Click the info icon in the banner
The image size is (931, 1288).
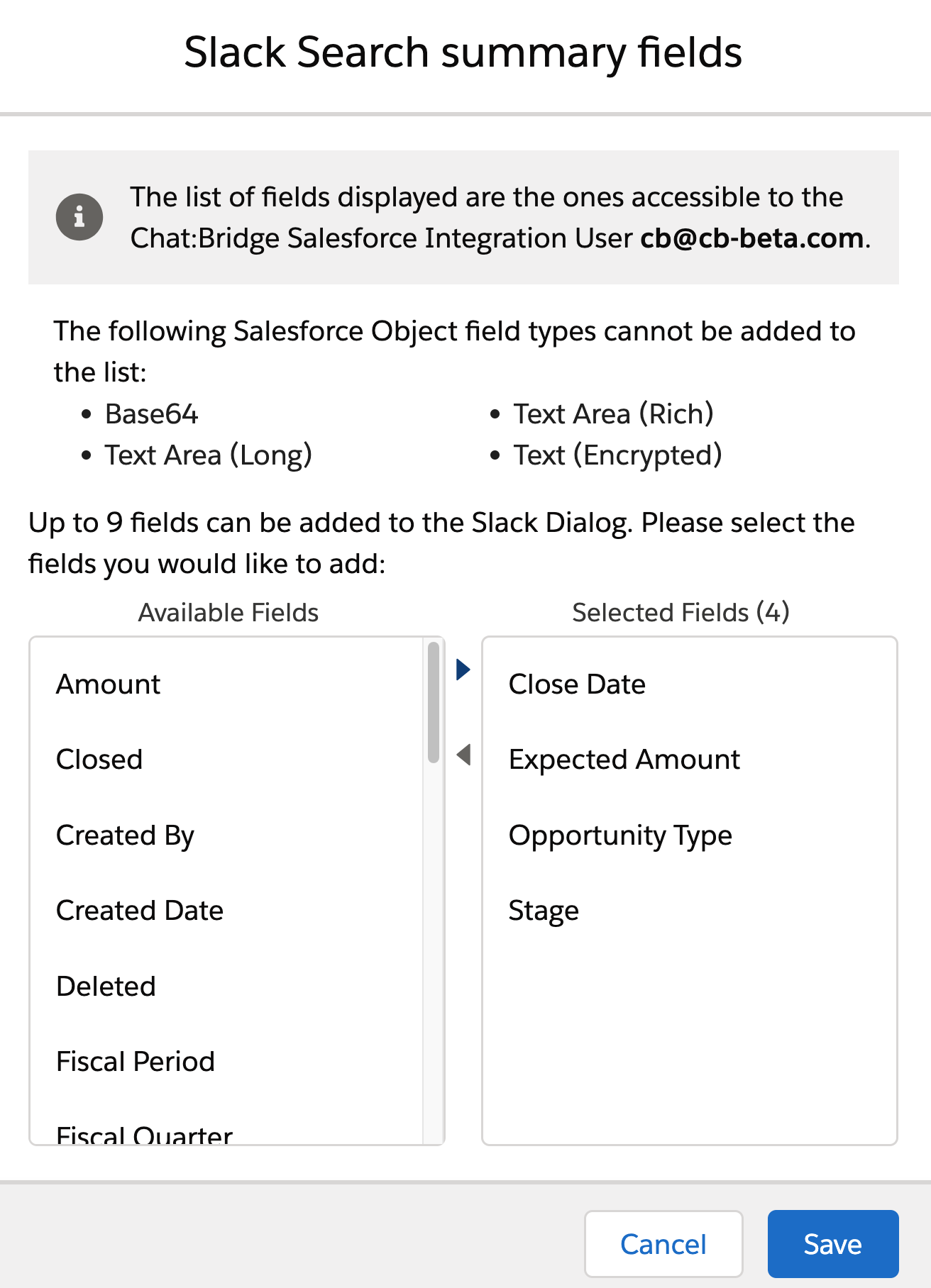click(x=79, y=216)
